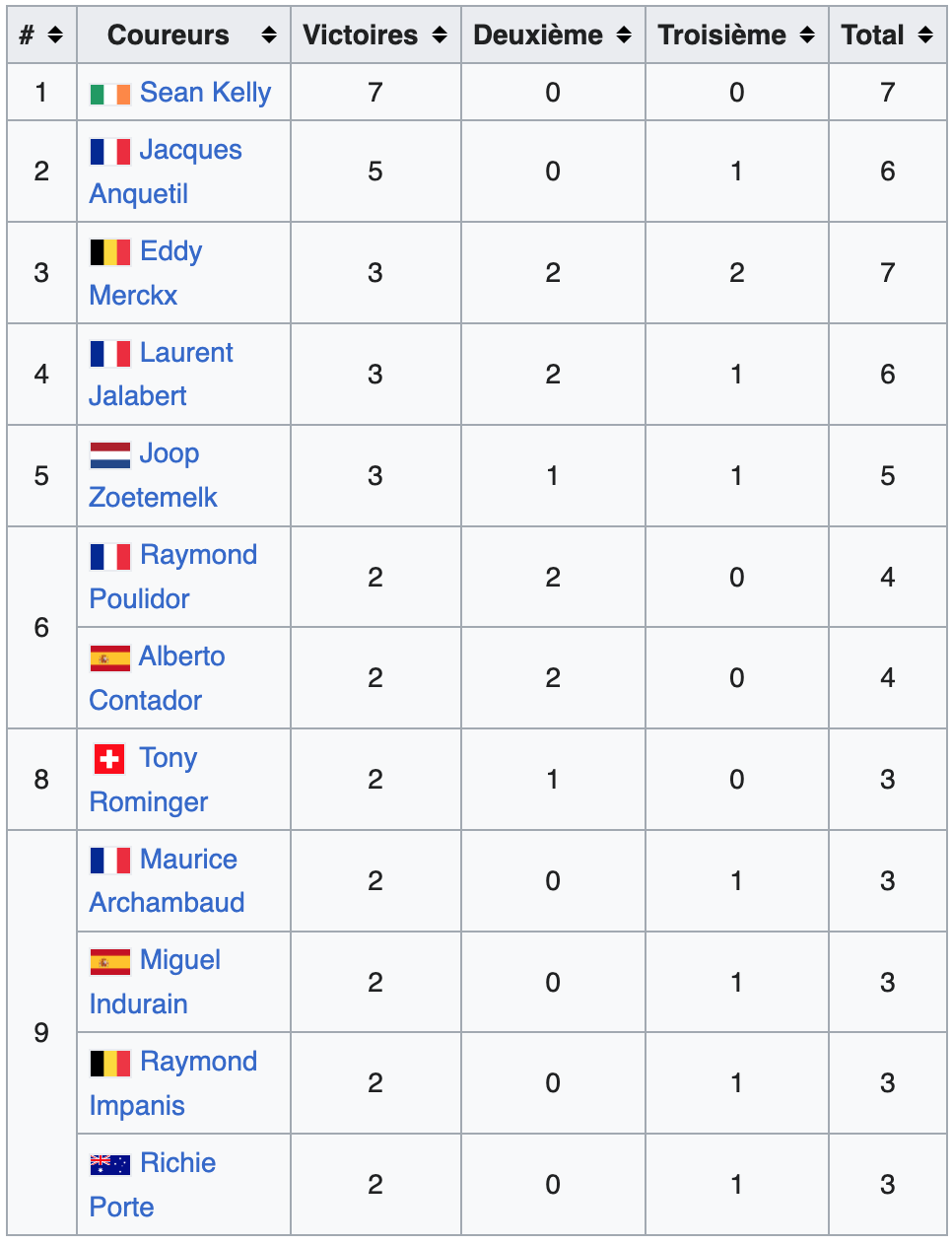This screenshot has height=1244, width=952.
Task: Click Sean Kelly's Victoires cell showing 7
Action: point(375,93)
